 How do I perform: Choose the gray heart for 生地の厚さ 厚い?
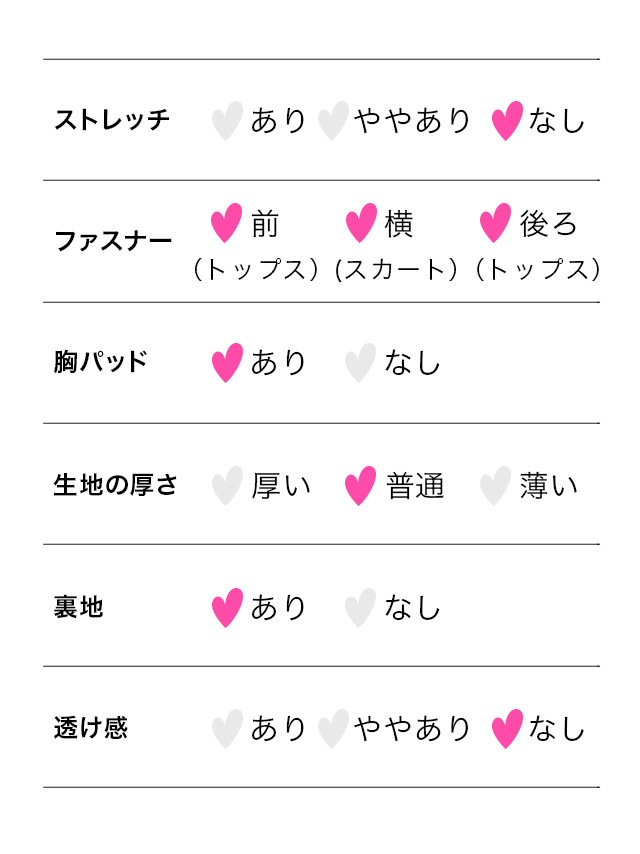(227, 486)
